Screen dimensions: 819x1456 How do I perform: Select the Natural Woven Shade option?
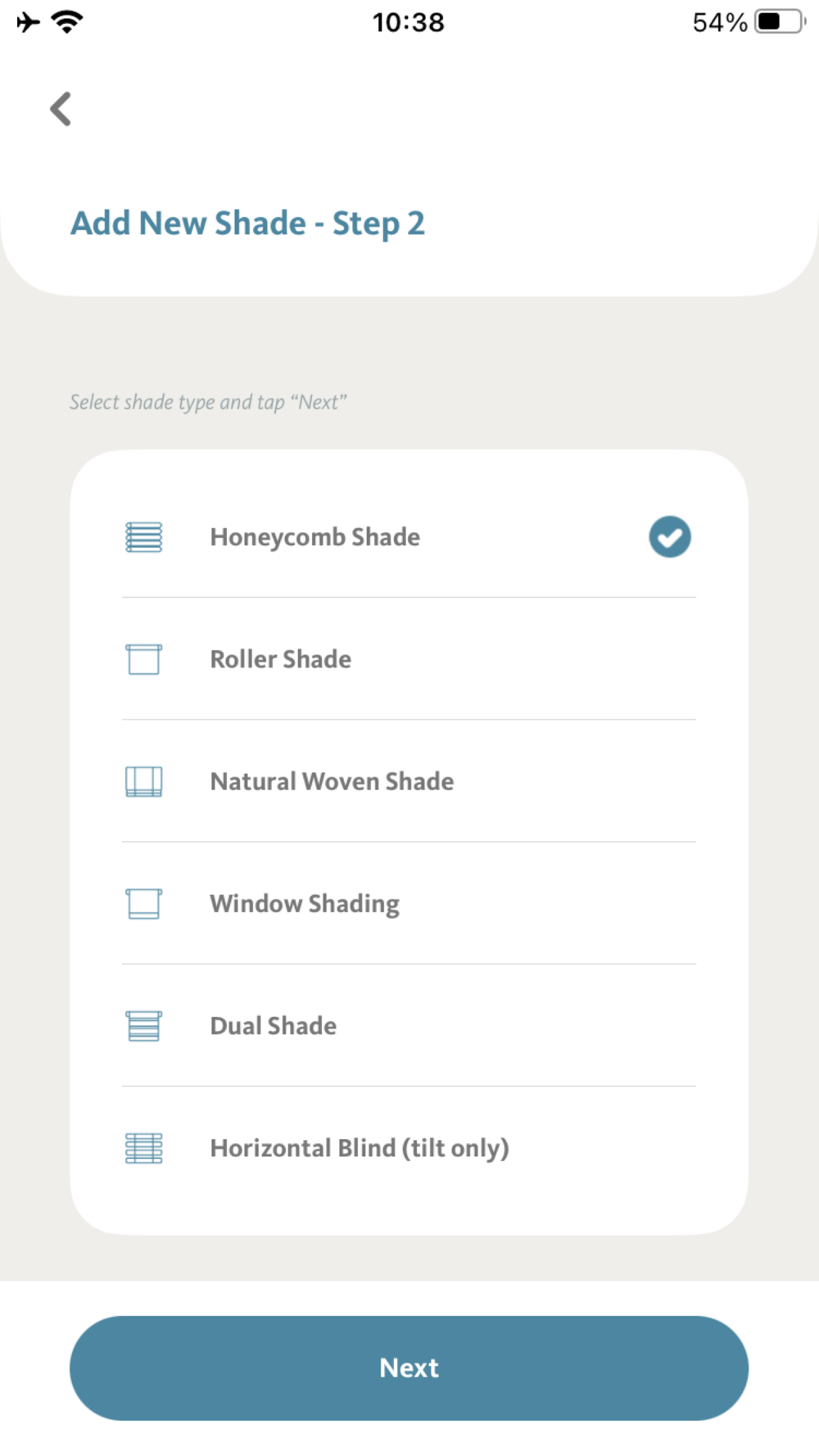click(409, 781)
